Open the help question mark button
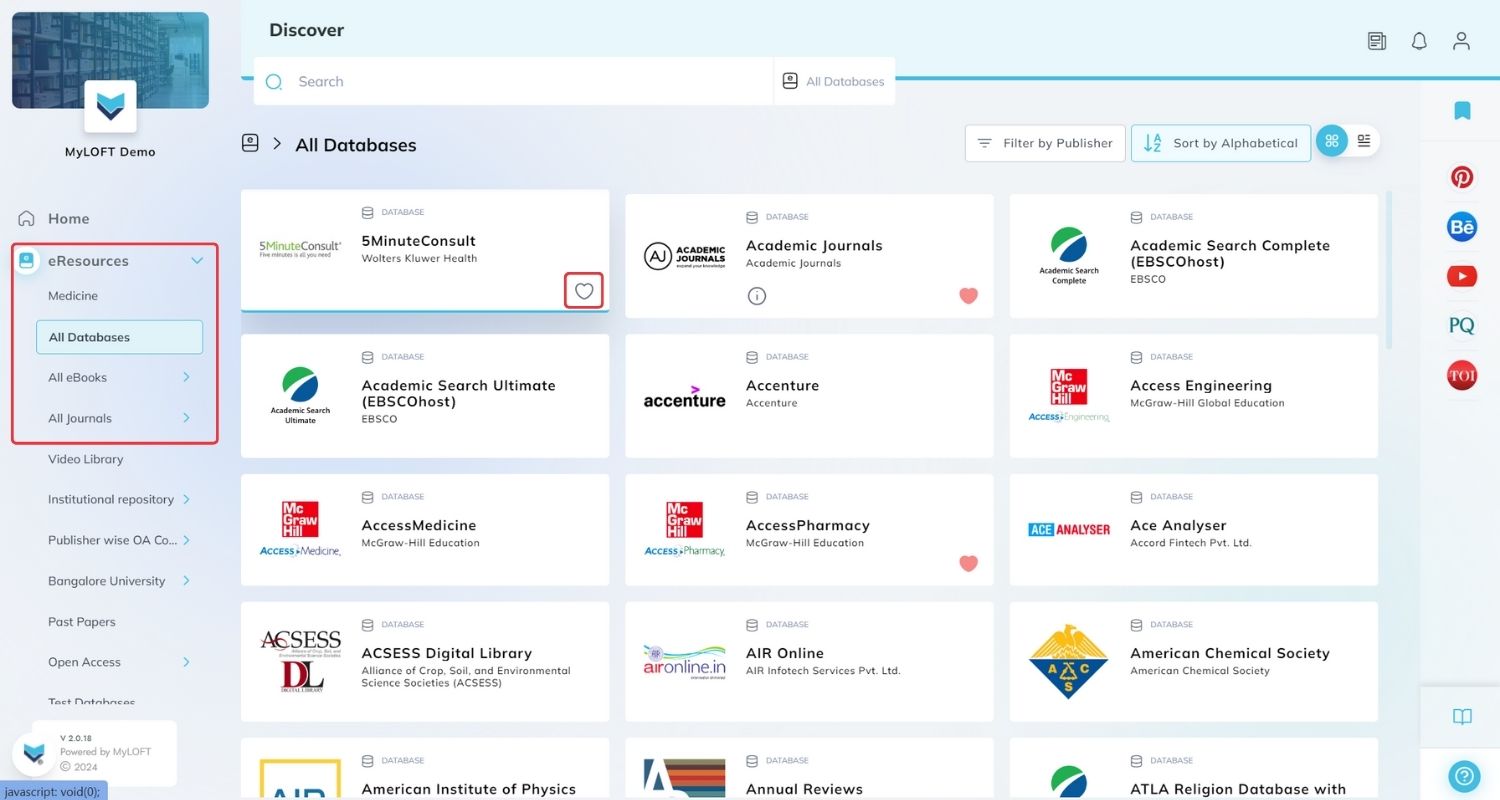1500x800 pixels. pyautogui.click(x=1464, y=775)
